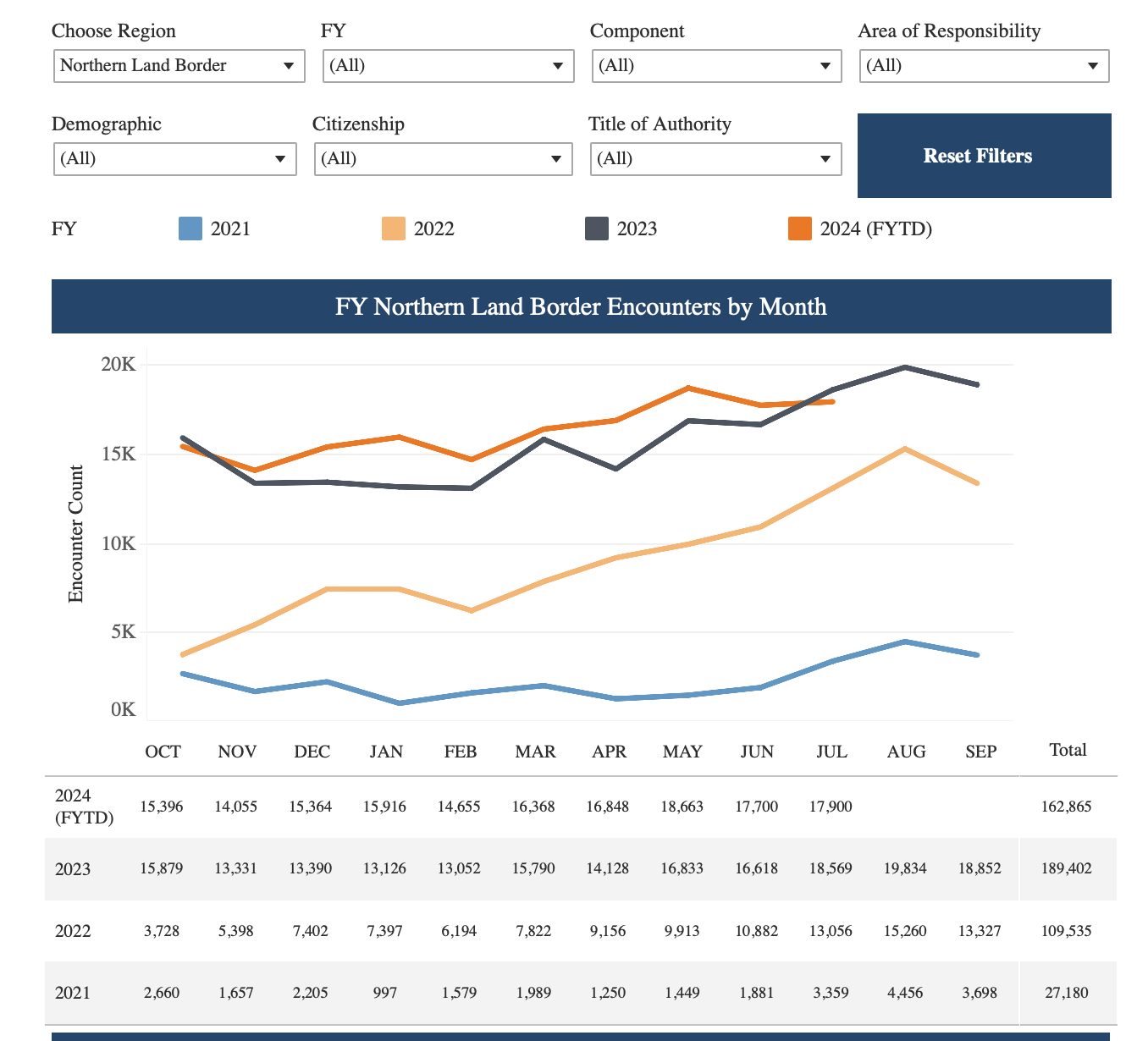Screen dimensions: 1148x1041
Task: Open the Component filter dropdown
Action: 716,66
